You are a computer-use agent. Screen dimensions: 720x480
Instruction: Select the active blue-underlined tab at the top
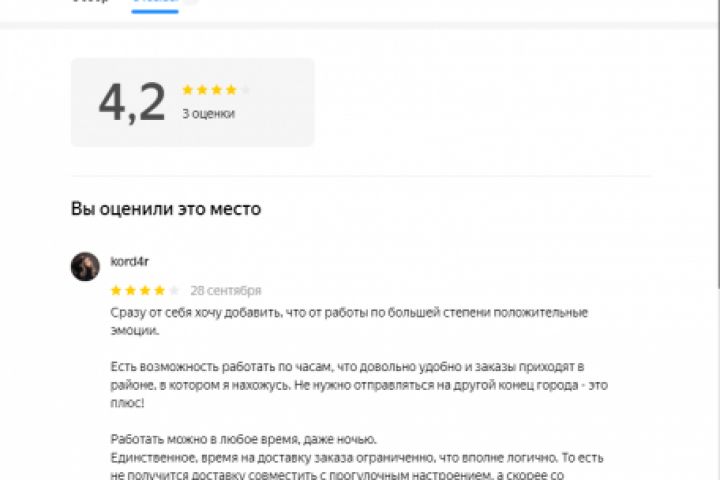(x=155, y=3)
